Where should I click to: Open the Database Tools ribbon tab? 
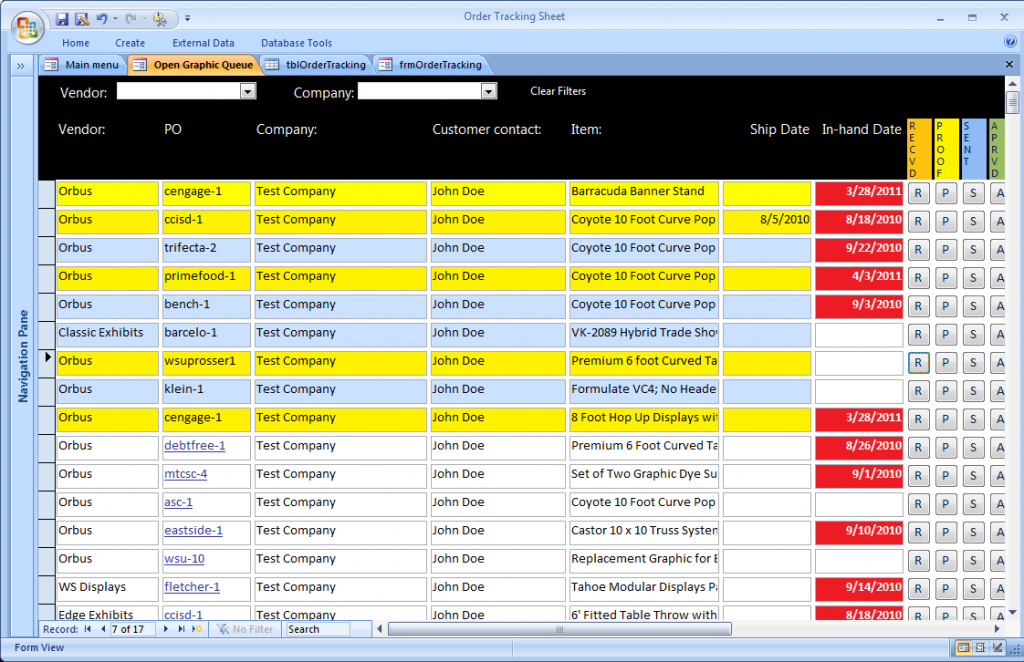pos(296,43)
